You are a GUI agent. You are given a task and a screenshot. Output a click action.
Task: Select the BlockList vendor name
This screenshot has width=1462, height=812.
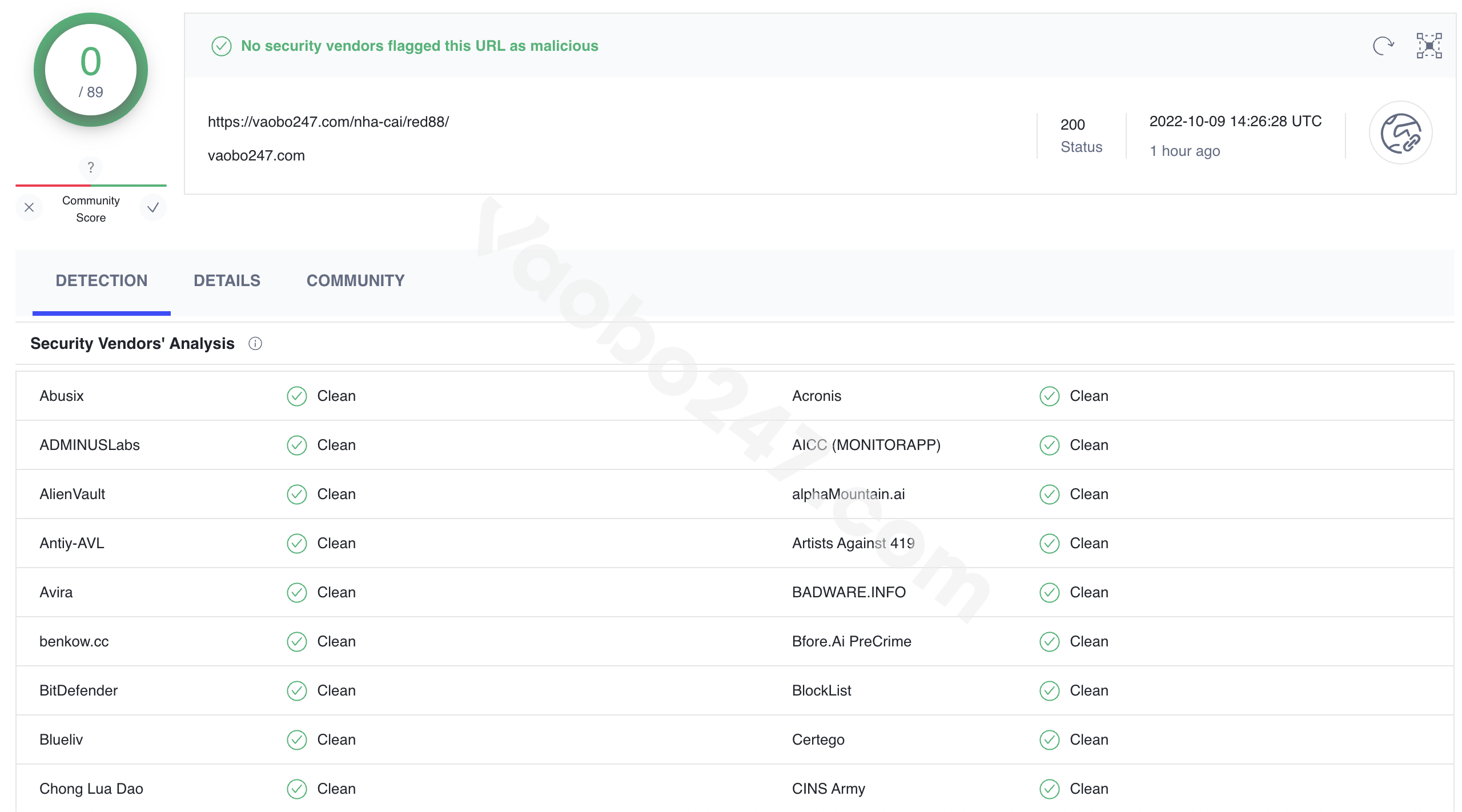pyautogui.click(x=822, y=690)
